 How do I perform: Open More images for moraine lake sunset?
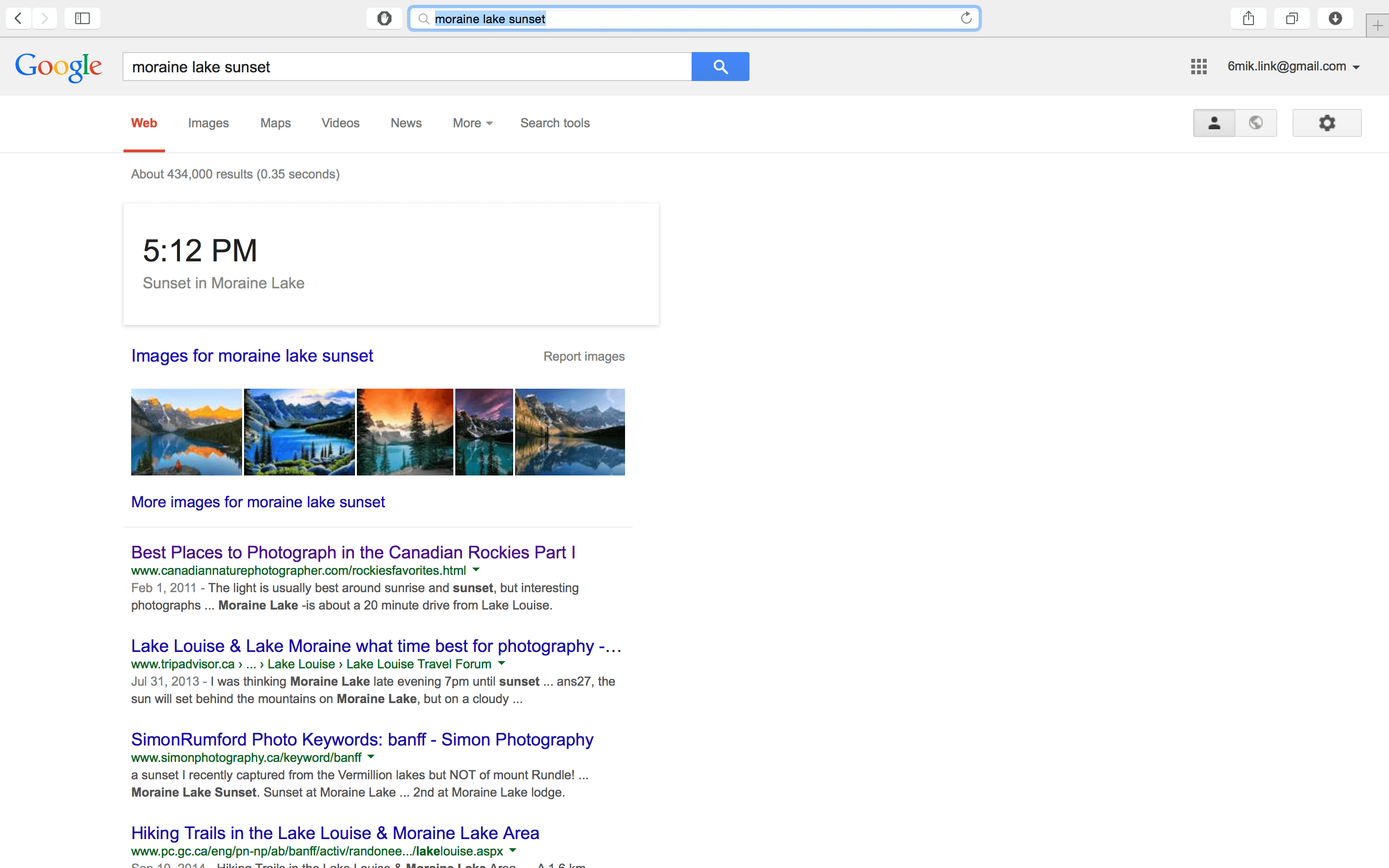click(258, 502)
